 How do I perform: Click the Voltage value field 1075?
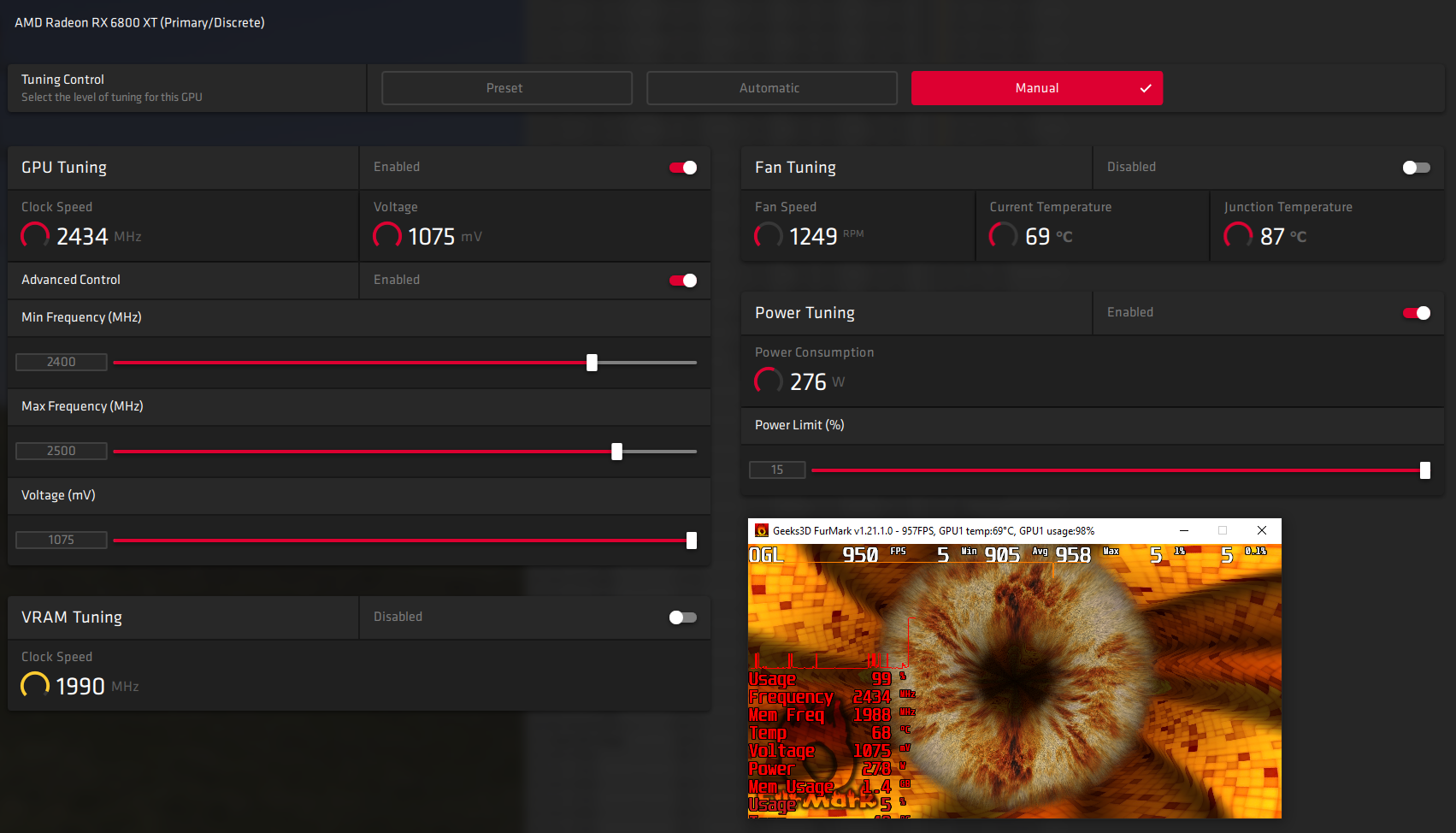pos(62,540)
